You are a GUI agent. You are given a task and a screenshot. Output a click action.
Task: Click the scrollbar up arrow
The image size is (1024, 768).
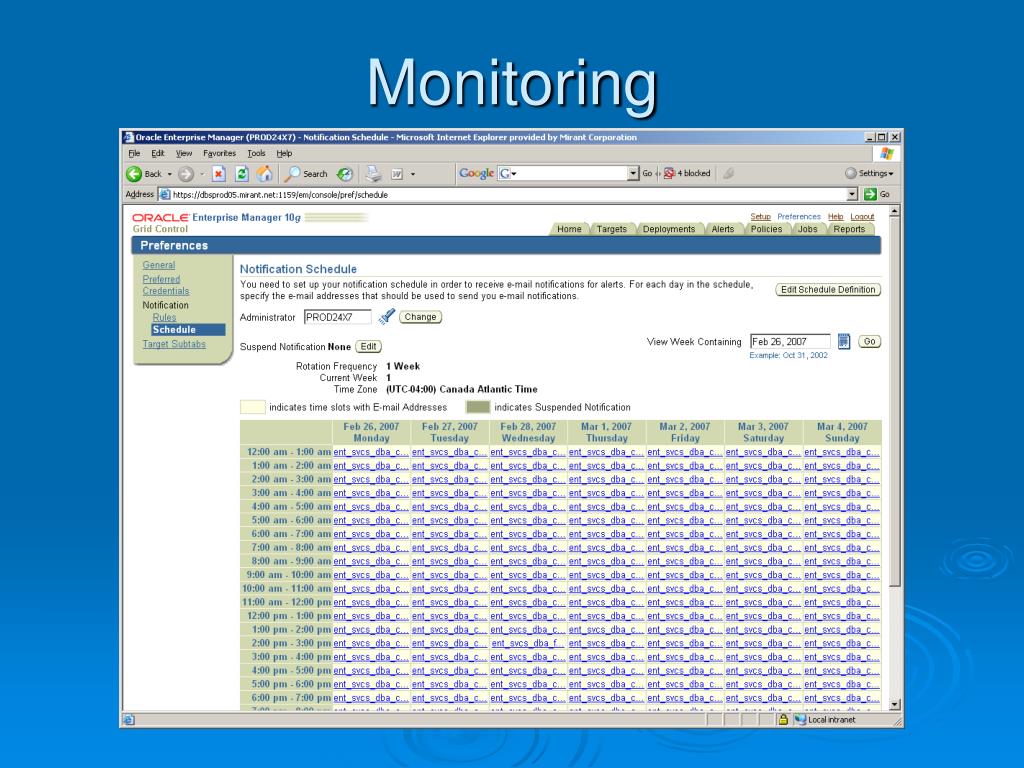895,211
